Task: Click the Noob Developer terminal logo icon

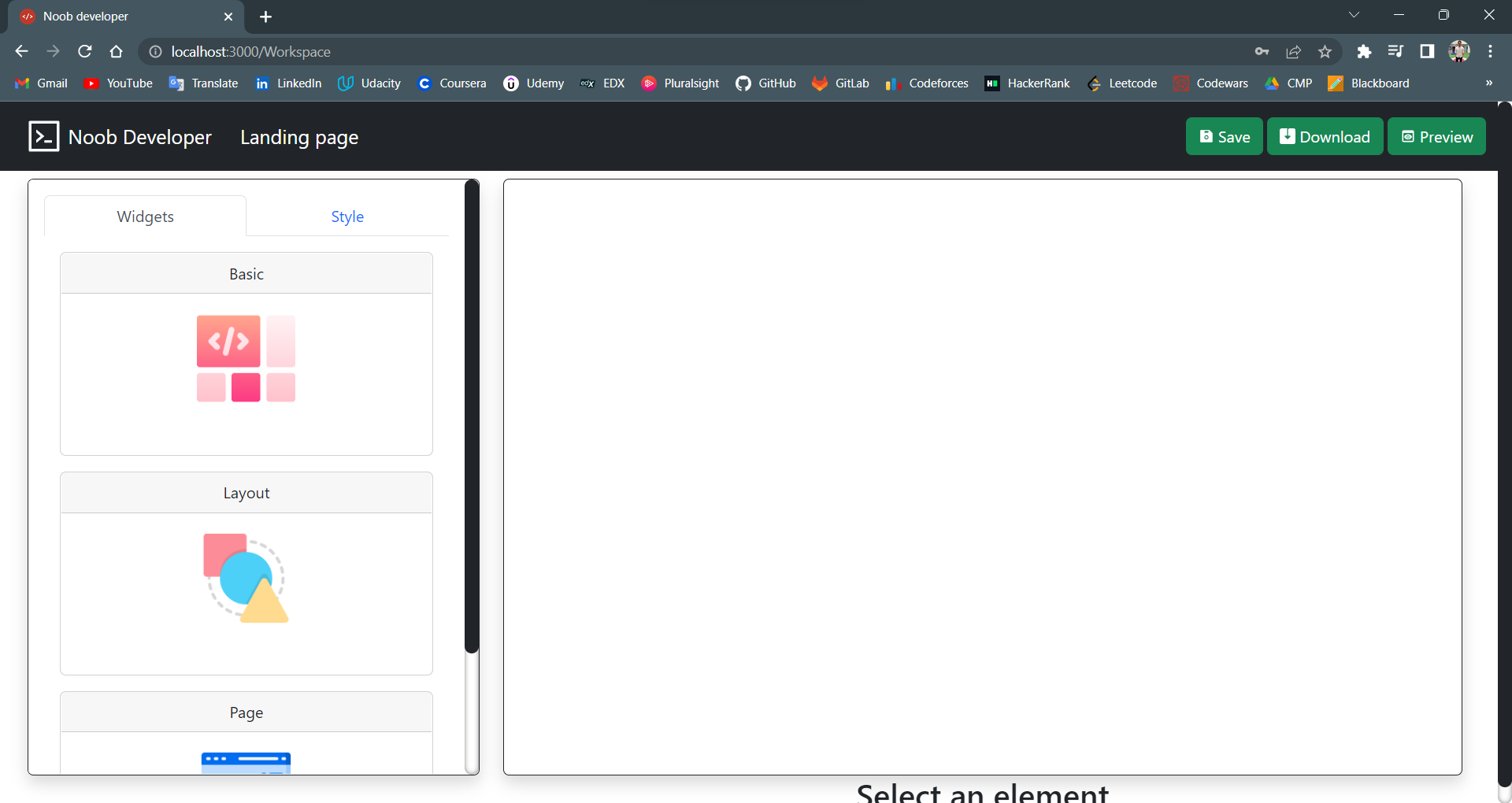Action: click(43, 136)
